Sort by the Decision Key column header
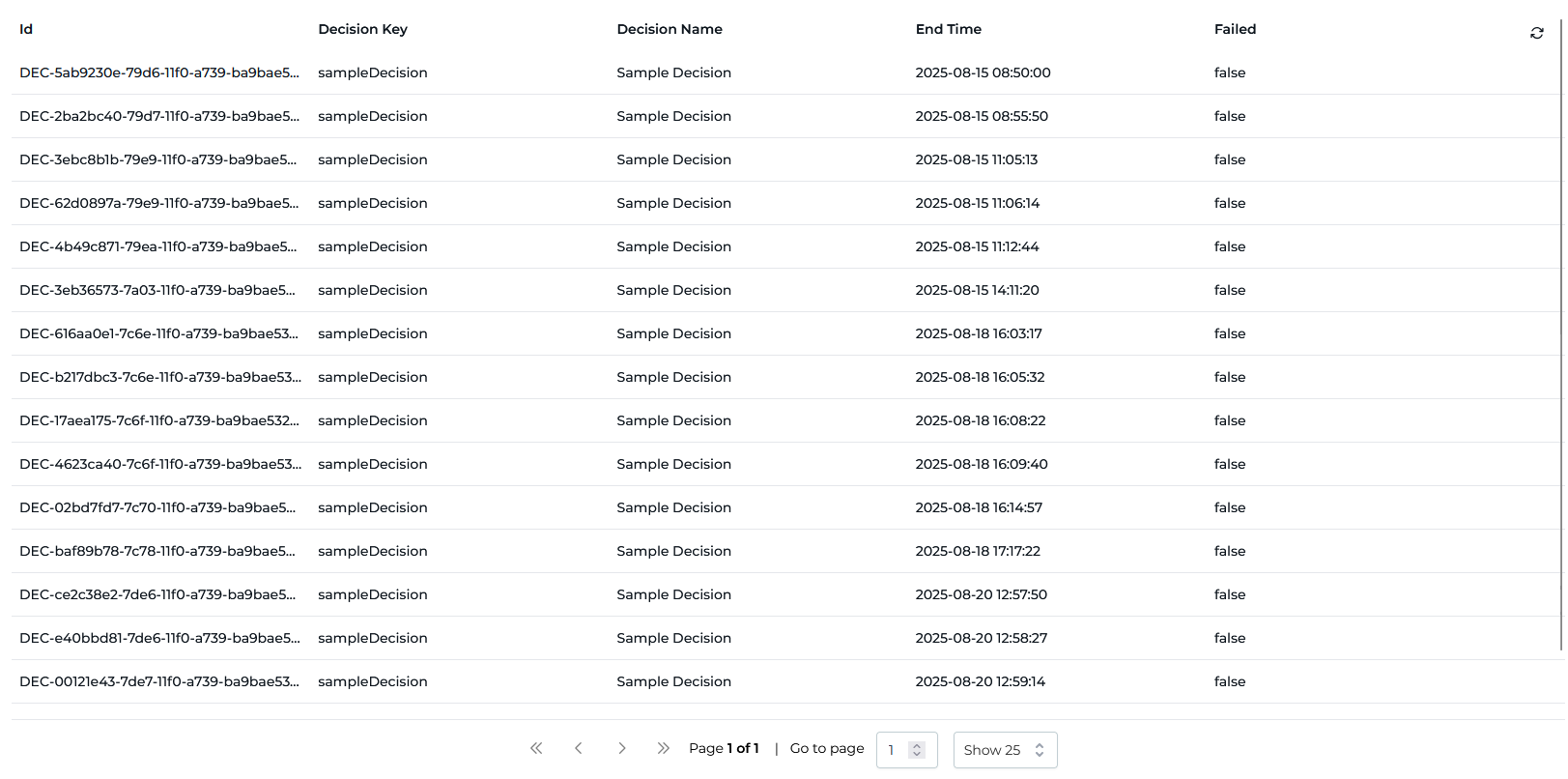This screenshot has width=1568, height=779. click(x=362, y=29)
